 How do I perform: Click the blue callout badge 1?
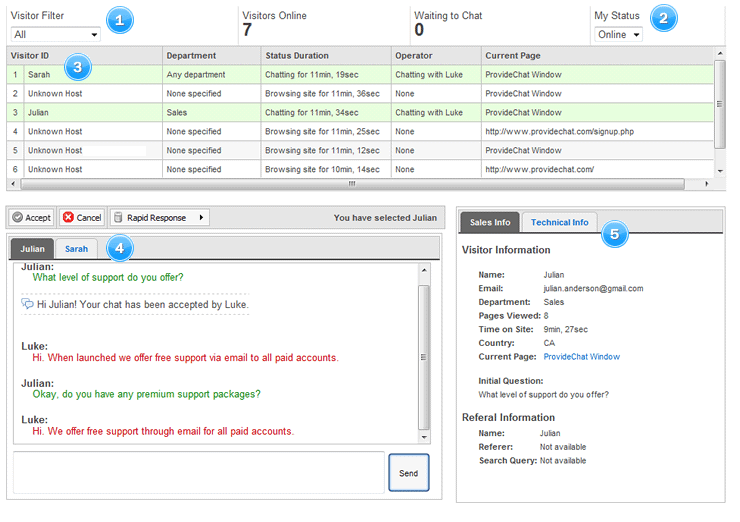click(119, 19)
